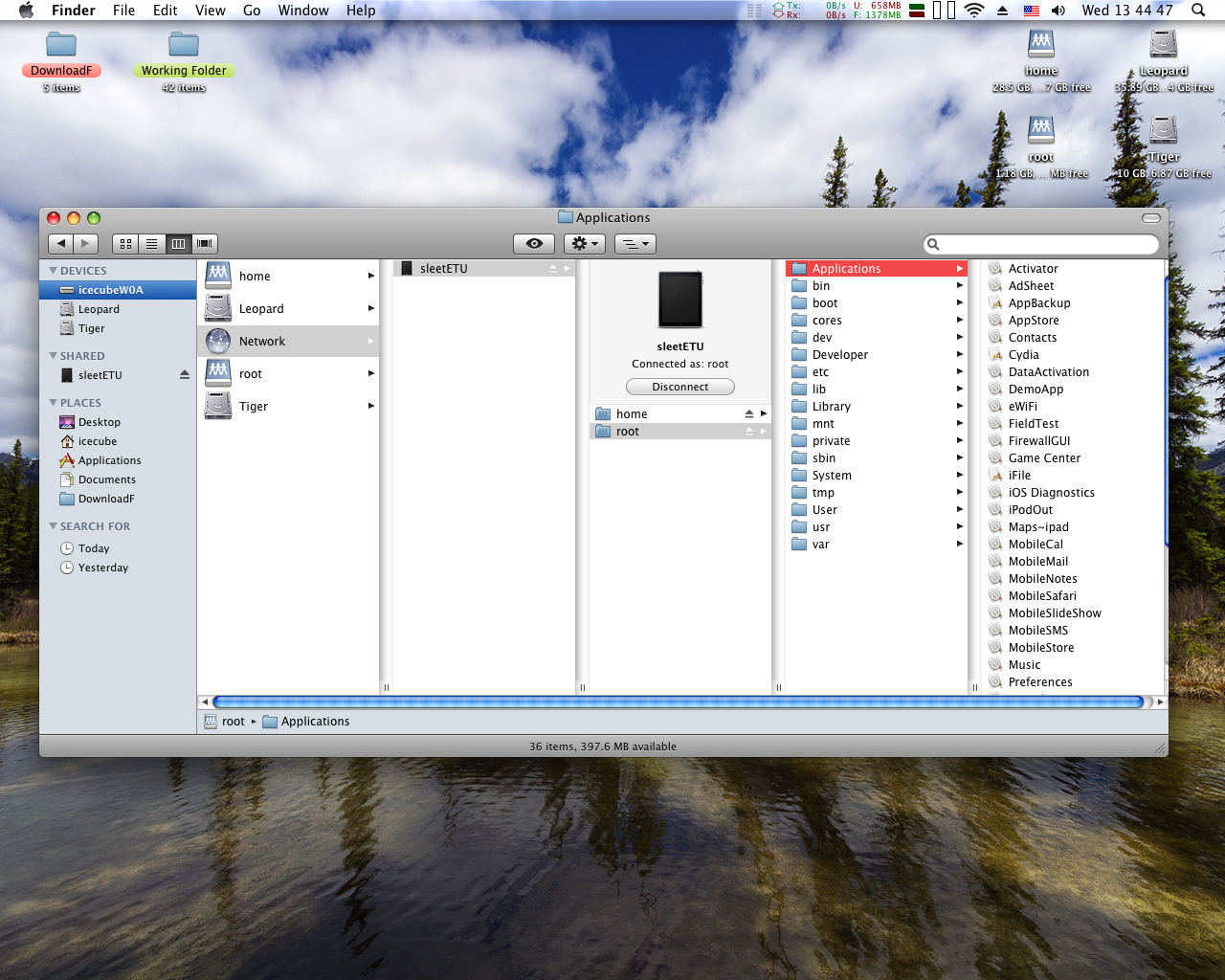Select sleetETU in the second column

484,269
